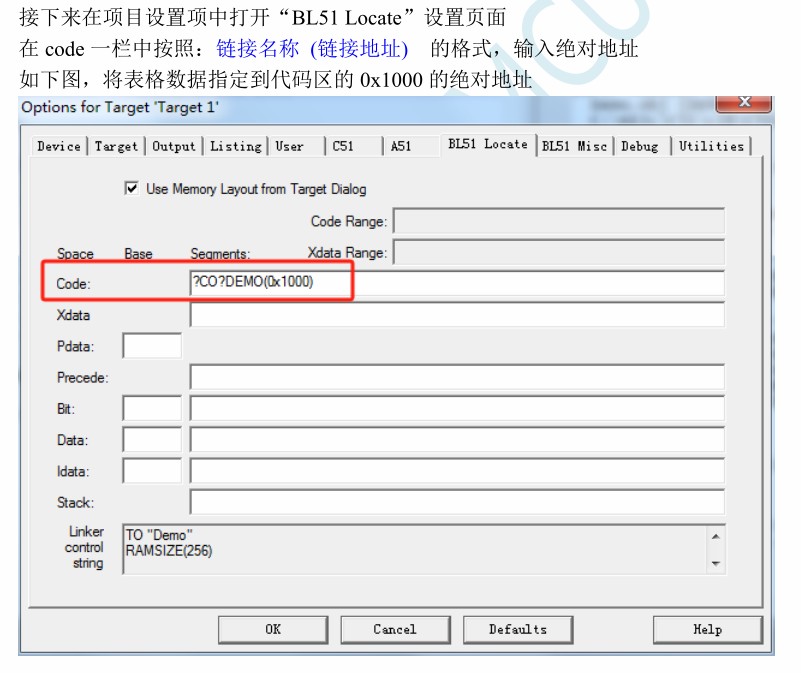Confirm settings with the OK button
Screen dimensions: 801x673
coord(273,630)
